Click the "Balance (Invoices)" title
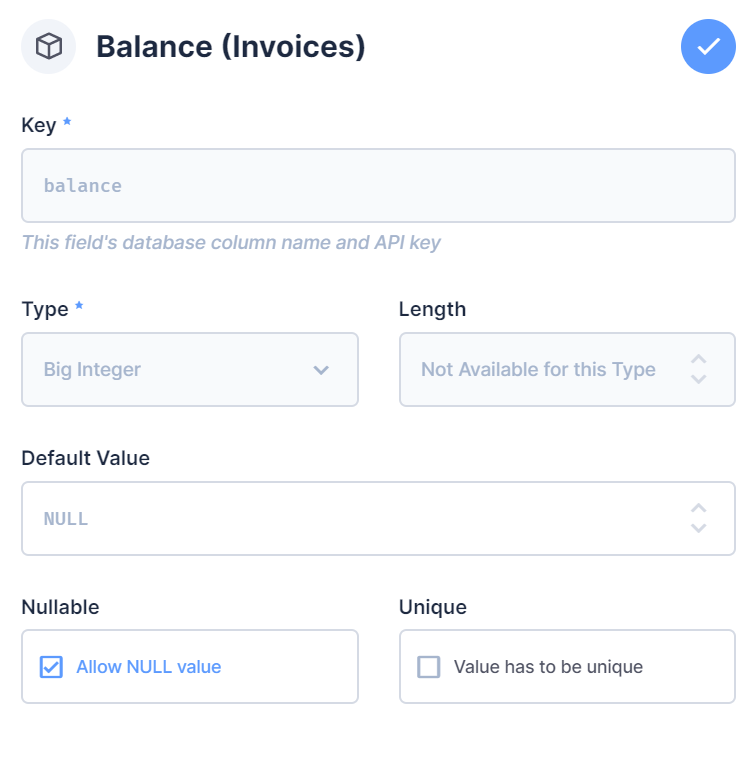This screenshot has width=753, height=762. point(230,47)
